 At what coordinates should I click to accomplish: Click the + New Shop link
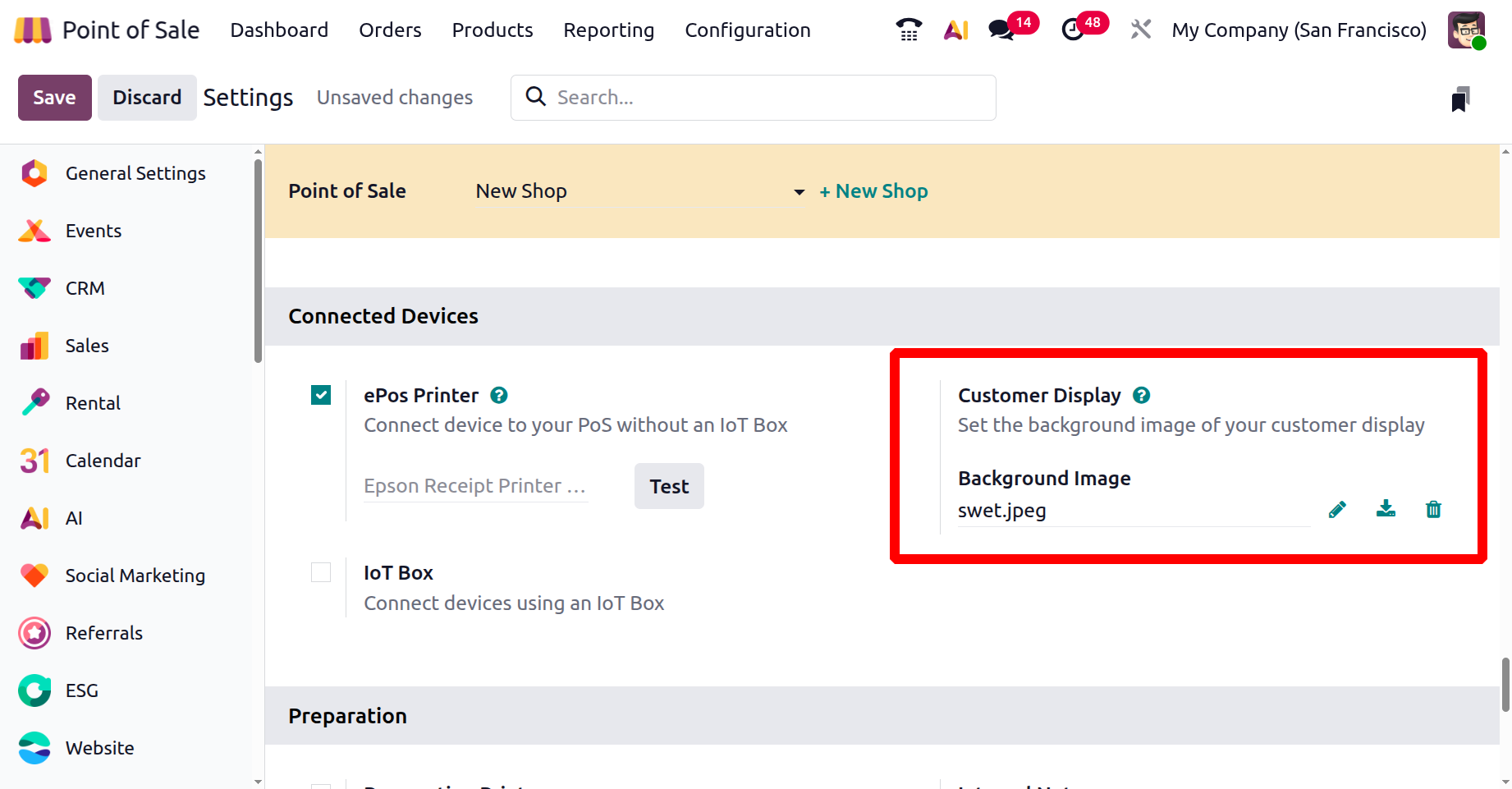coord(873,191)
